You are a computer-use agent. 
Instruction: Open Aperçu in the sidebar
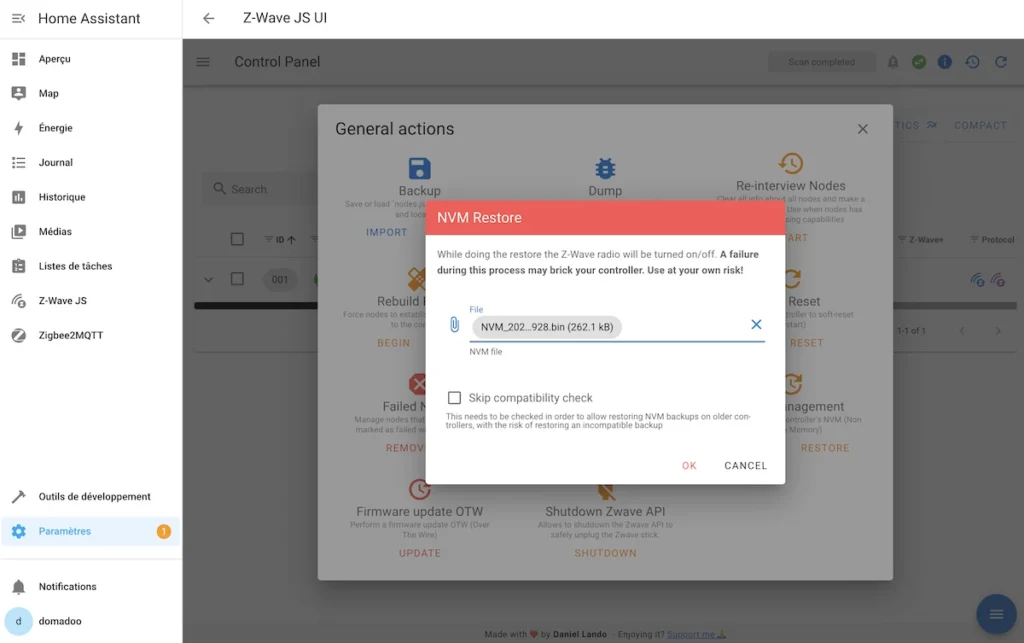tap(91, 59)
